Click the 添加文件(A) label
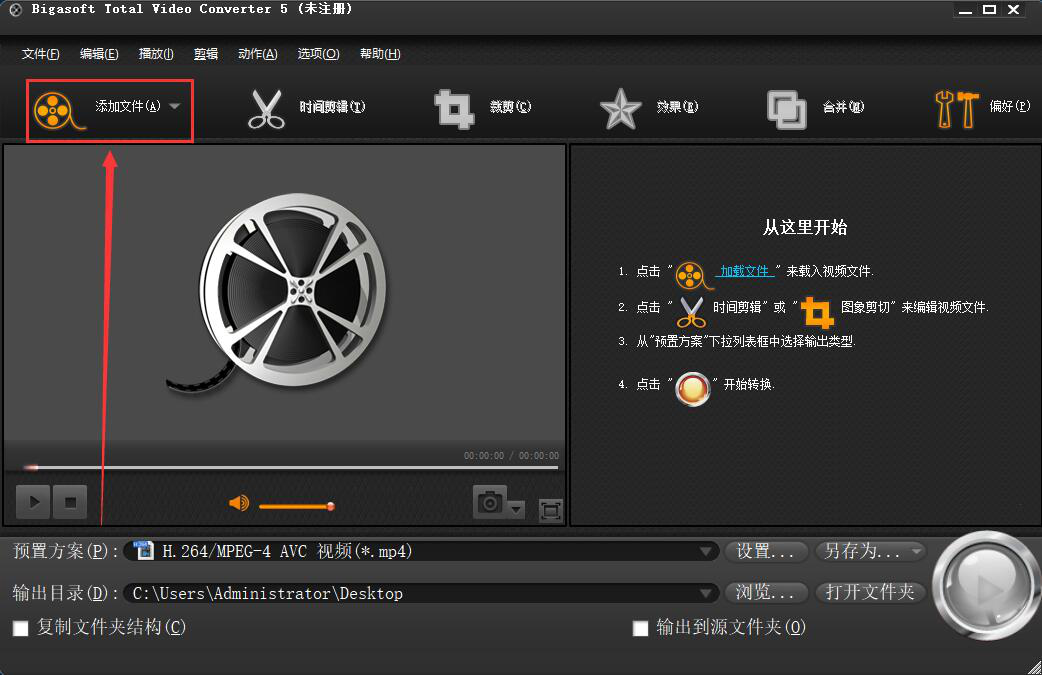Screen dimensions: 1042x675 point(128,106)
